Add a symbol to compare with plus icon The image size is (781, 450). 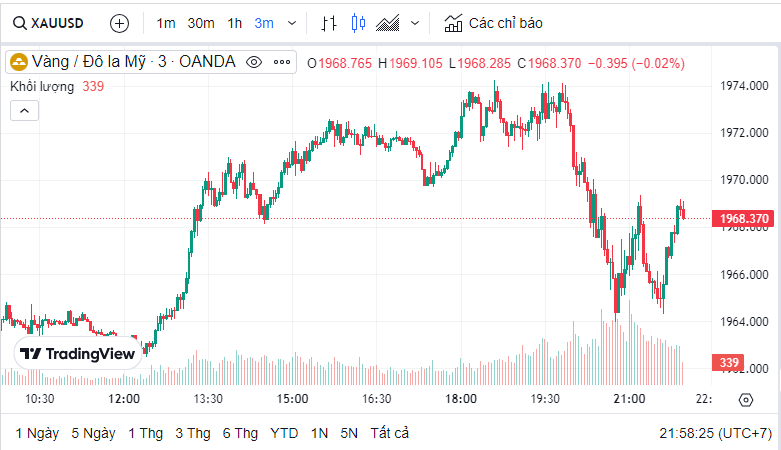click(x=119, y=23)
